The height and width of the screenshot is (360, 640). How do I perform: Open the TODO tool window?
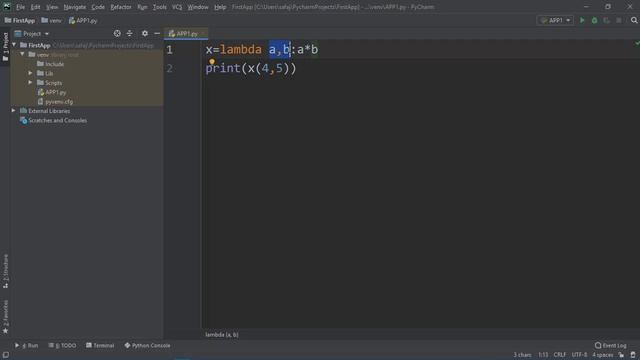62,345
